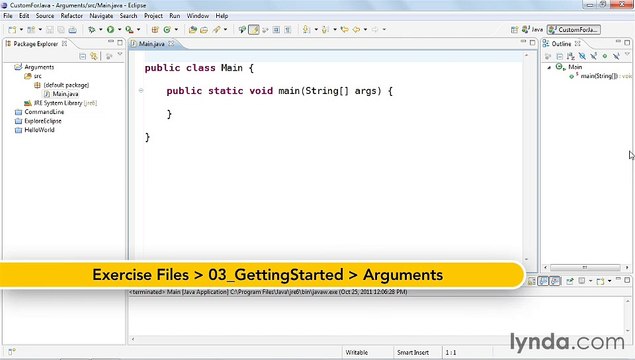The width and height of the screenshot is (635, 360).
Task: Click the Open Task folder icon
Action: (x=204, y=30)
